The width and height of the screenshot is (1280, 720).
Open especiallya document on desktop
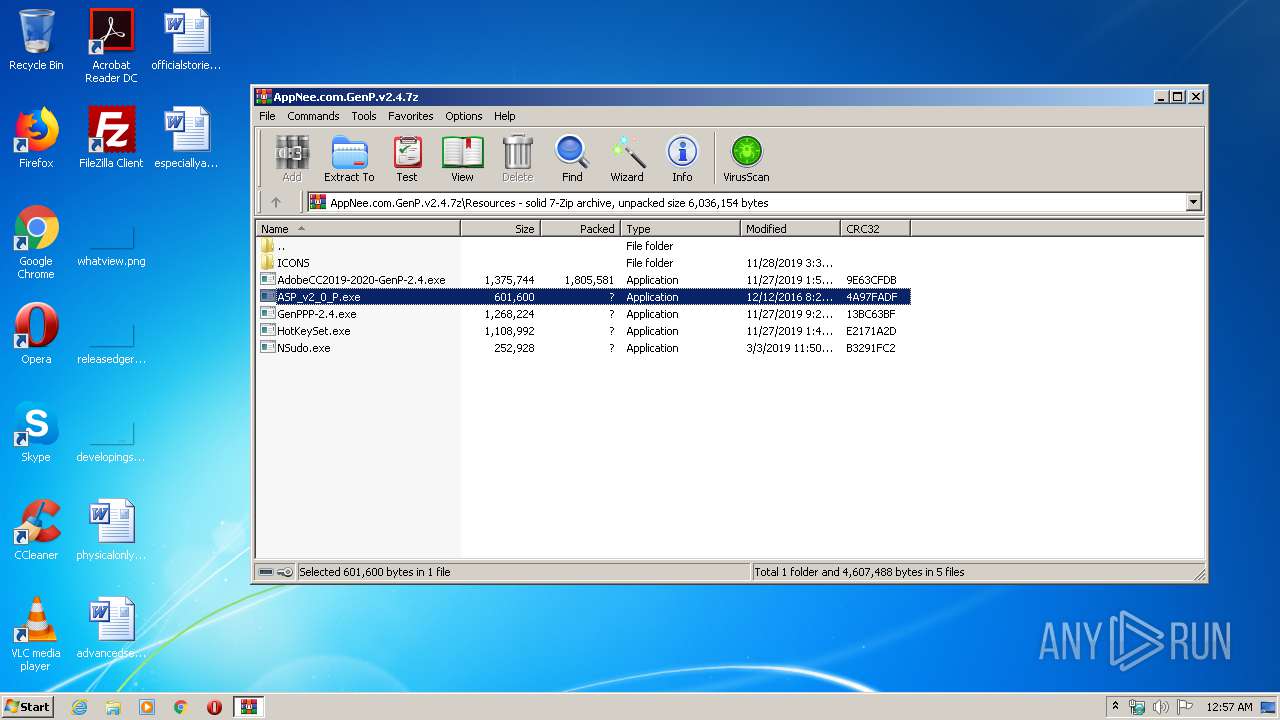(x=186, y=138)
